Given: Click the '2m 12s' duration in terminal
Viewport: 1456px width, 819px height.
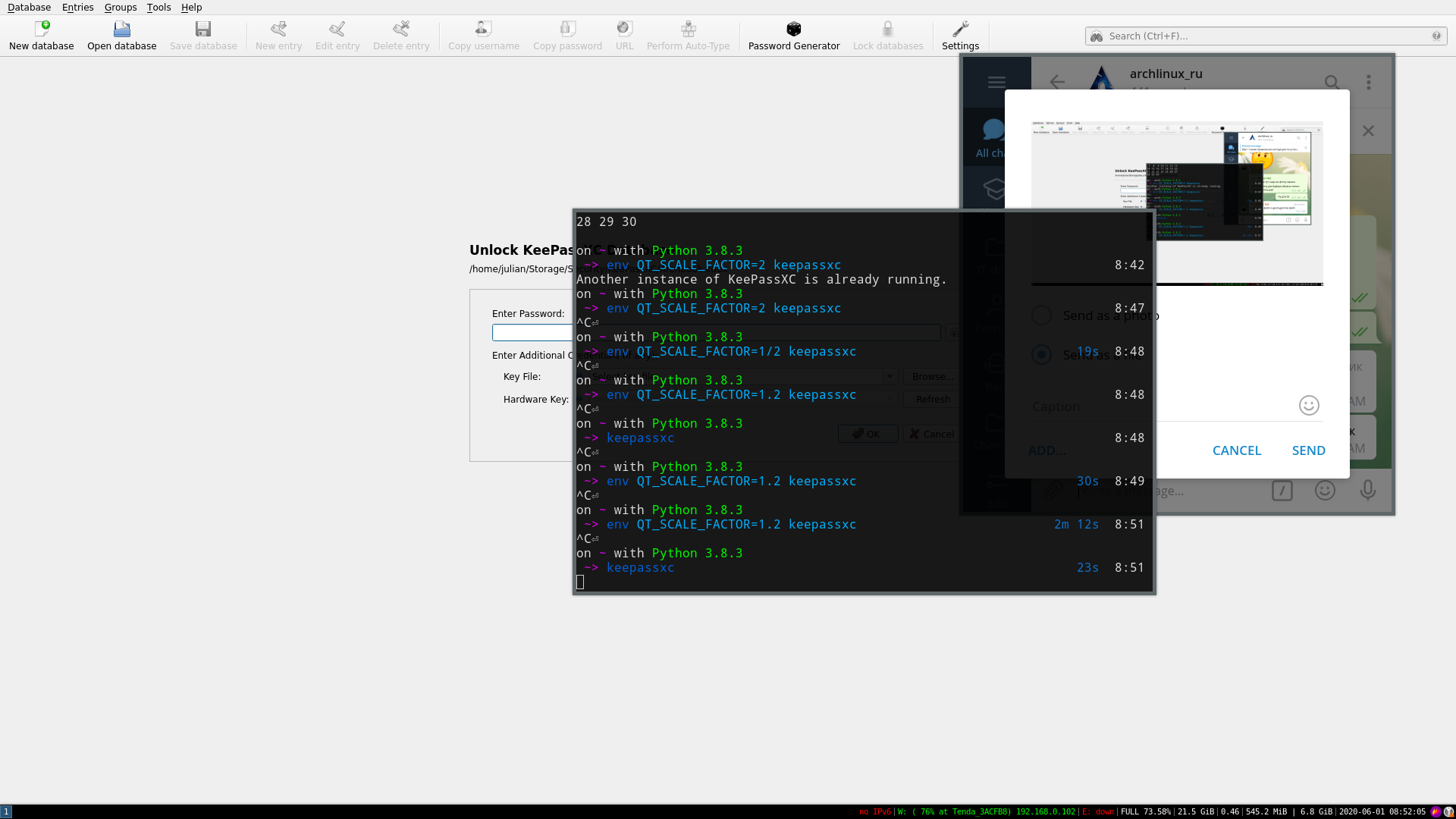Looking at the screenshot, I should 1077,525.
